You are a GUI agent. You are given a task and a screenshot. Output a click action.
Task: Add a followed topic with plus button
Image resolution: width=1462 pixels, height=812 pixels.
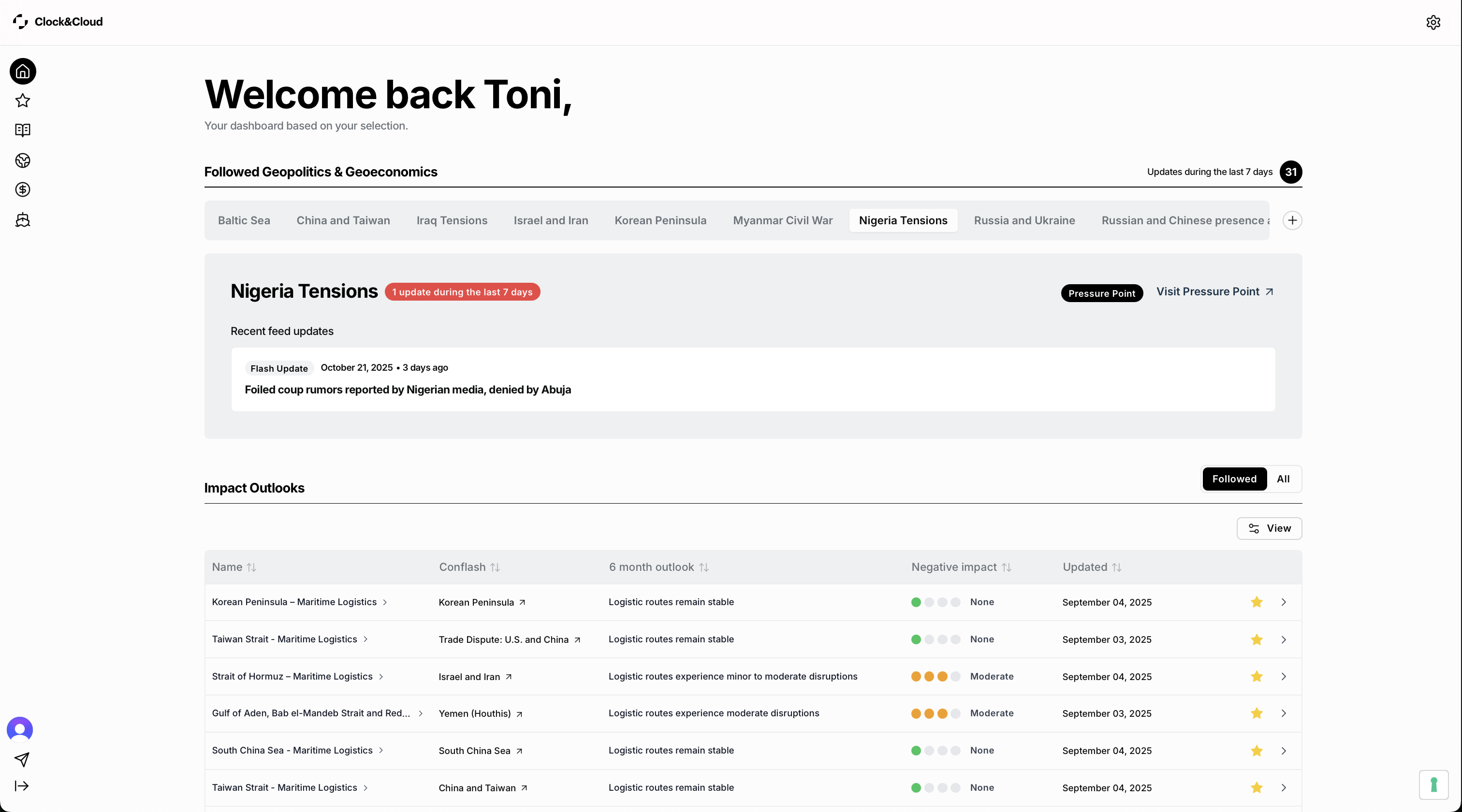(1292, 220)
